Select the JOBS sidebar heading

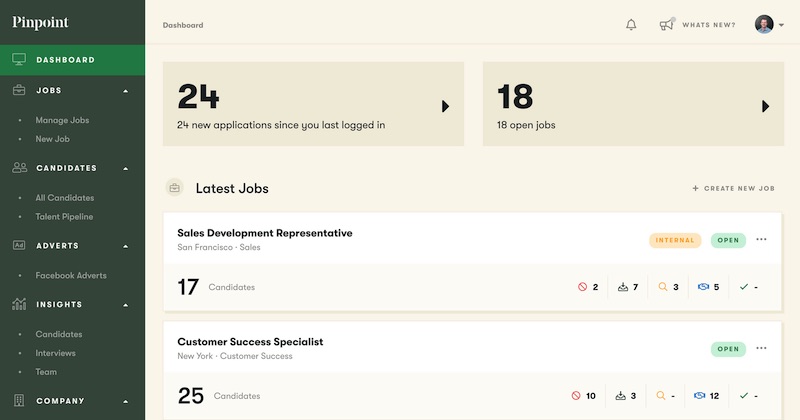point(49,90)
